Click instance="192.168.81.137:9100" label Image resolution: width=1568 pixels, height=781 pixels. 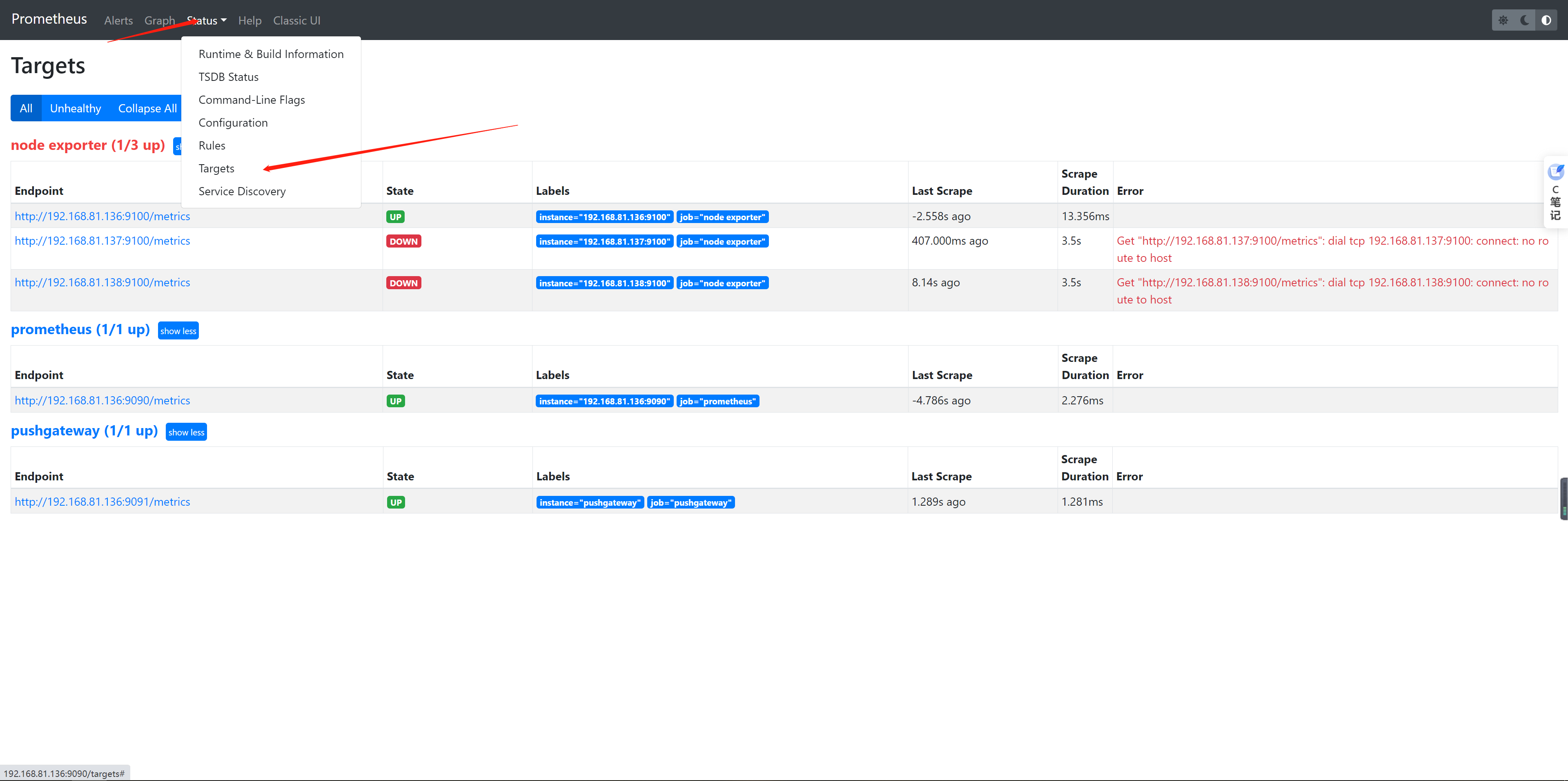click(604, 241)
